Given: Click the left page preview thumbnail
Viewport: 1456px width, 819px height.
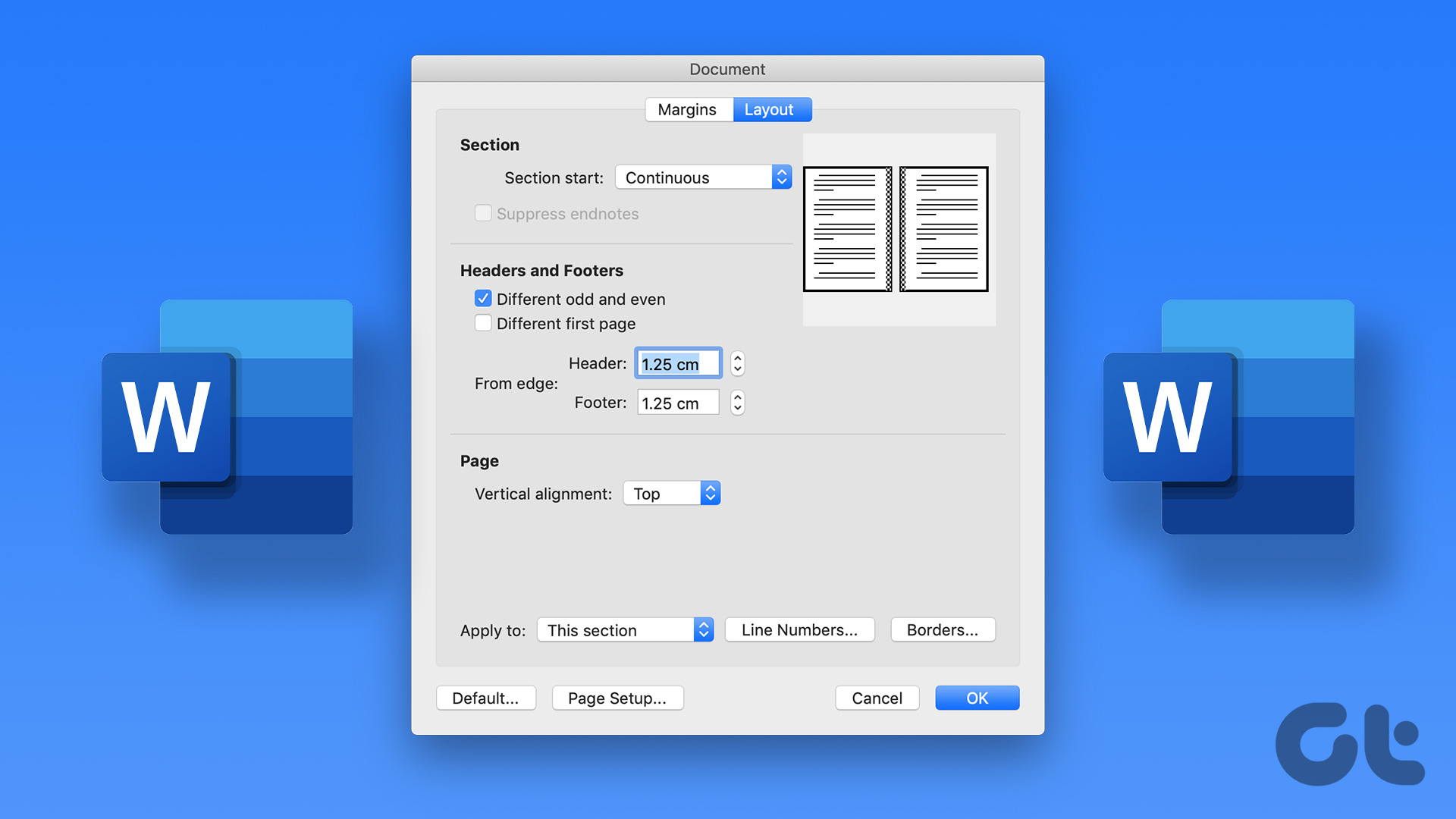Looking at the screenshot, I should click(x=847, y=229).
